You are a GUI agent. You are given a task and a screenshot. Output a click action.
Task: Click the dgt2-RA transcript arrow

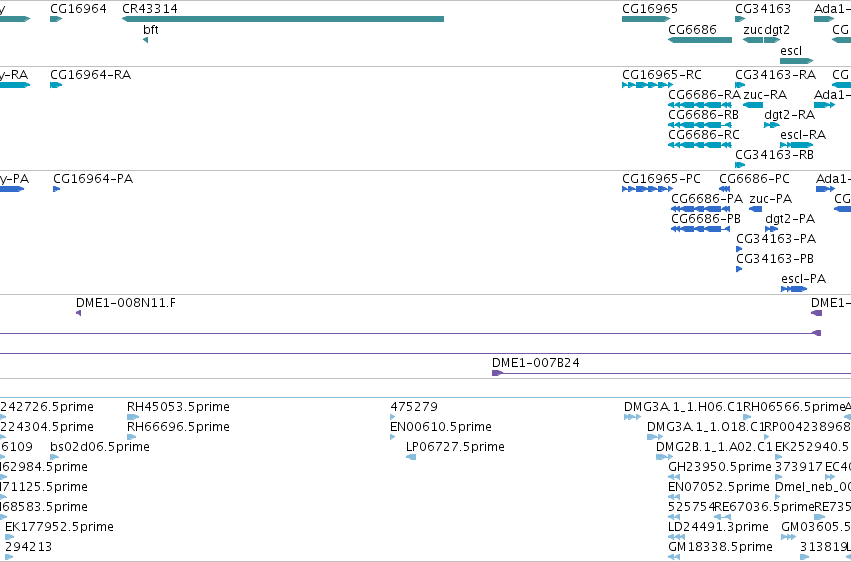tap(772, 125)
